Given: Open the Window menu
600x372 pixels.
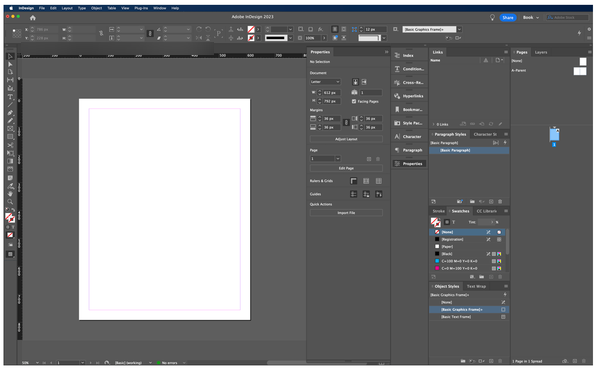Looking at the screenshot, I should (x=160, y=8).
